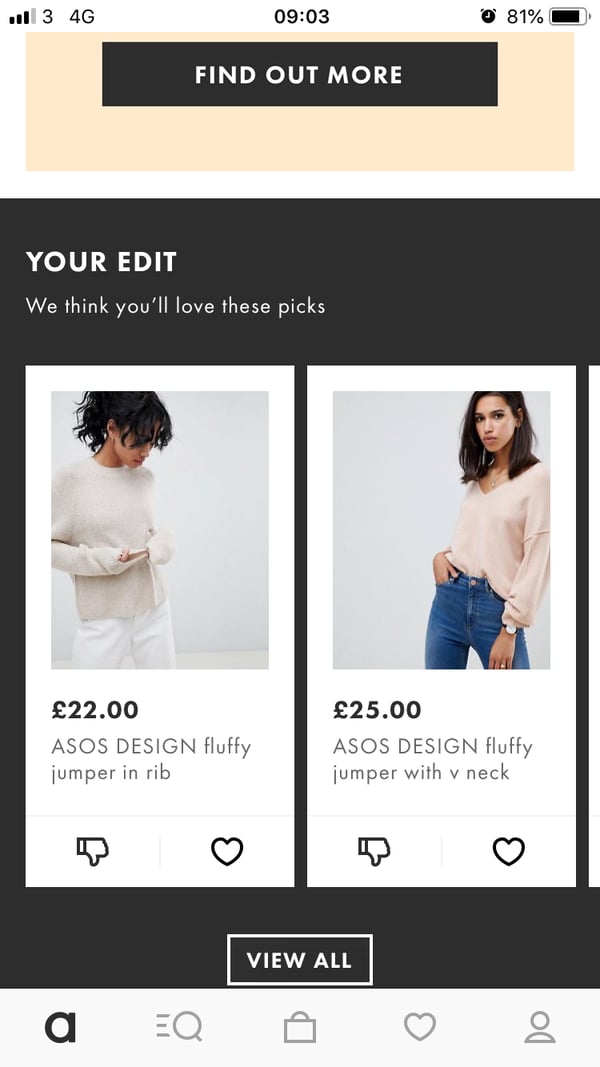Viewport: 600px width, 1067px height.
Task: Open the account profile icon
Action: 540,1027
